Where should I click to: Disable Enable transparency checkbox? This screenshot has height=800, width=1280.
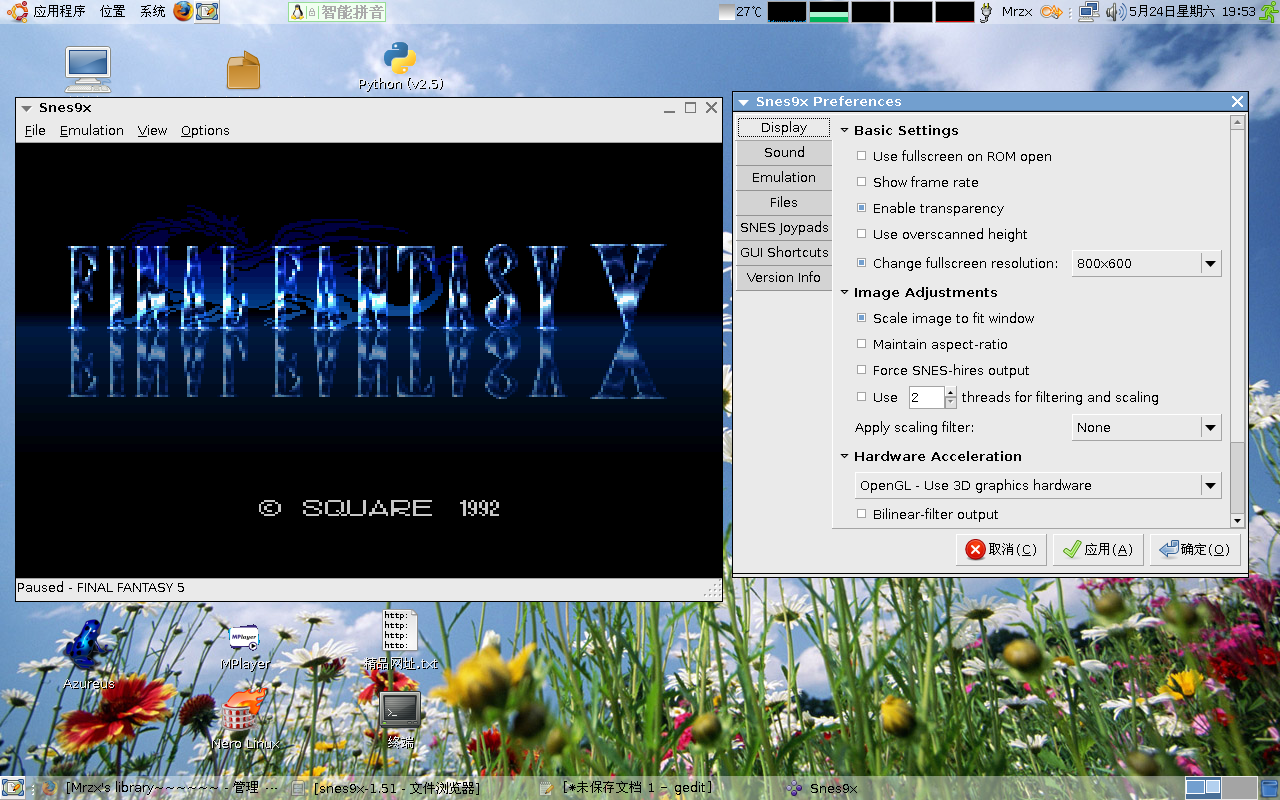pos(862,208)
